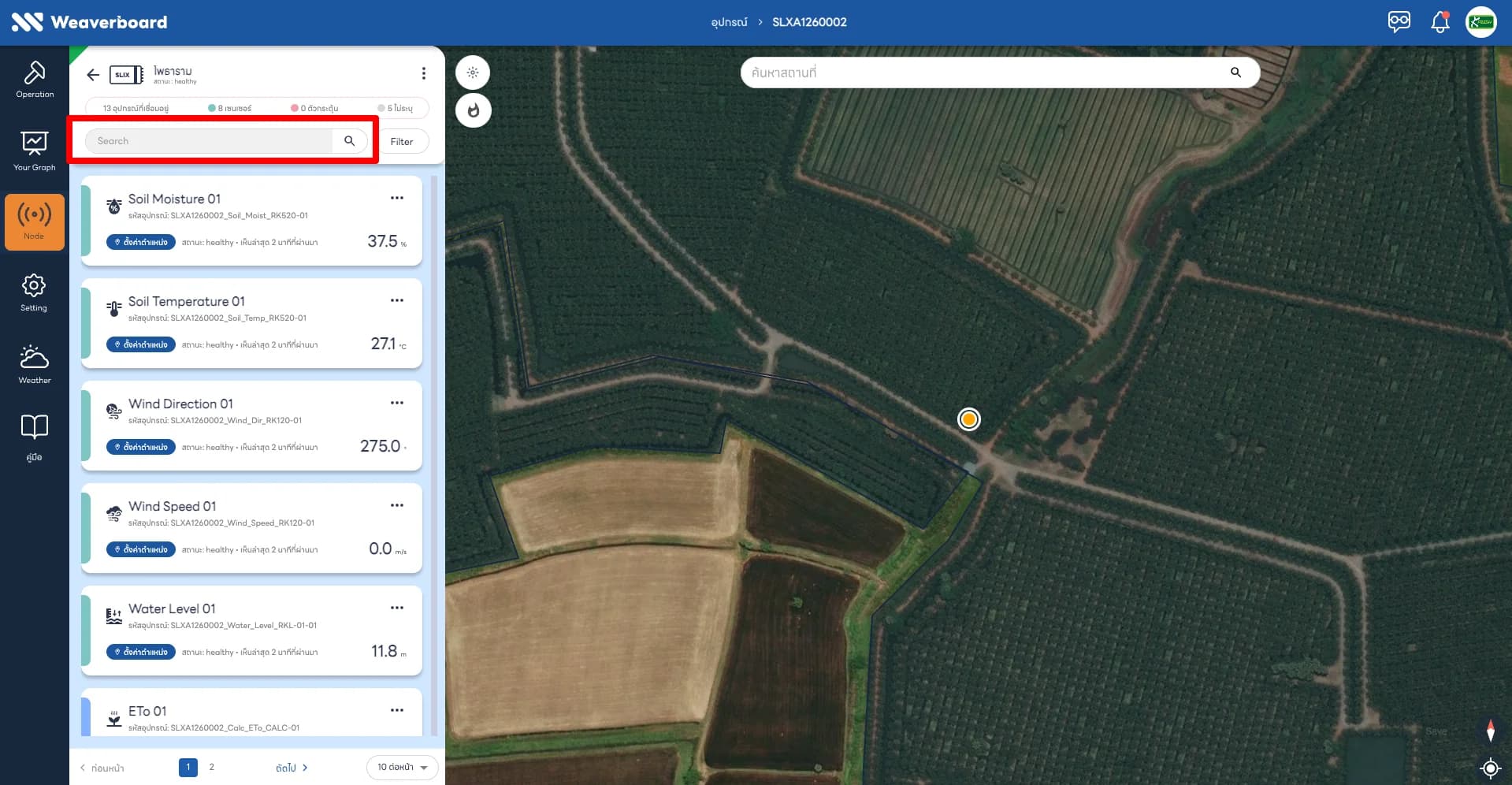
Task: Go to page 2 of sensor list
Action: [211, 767]
